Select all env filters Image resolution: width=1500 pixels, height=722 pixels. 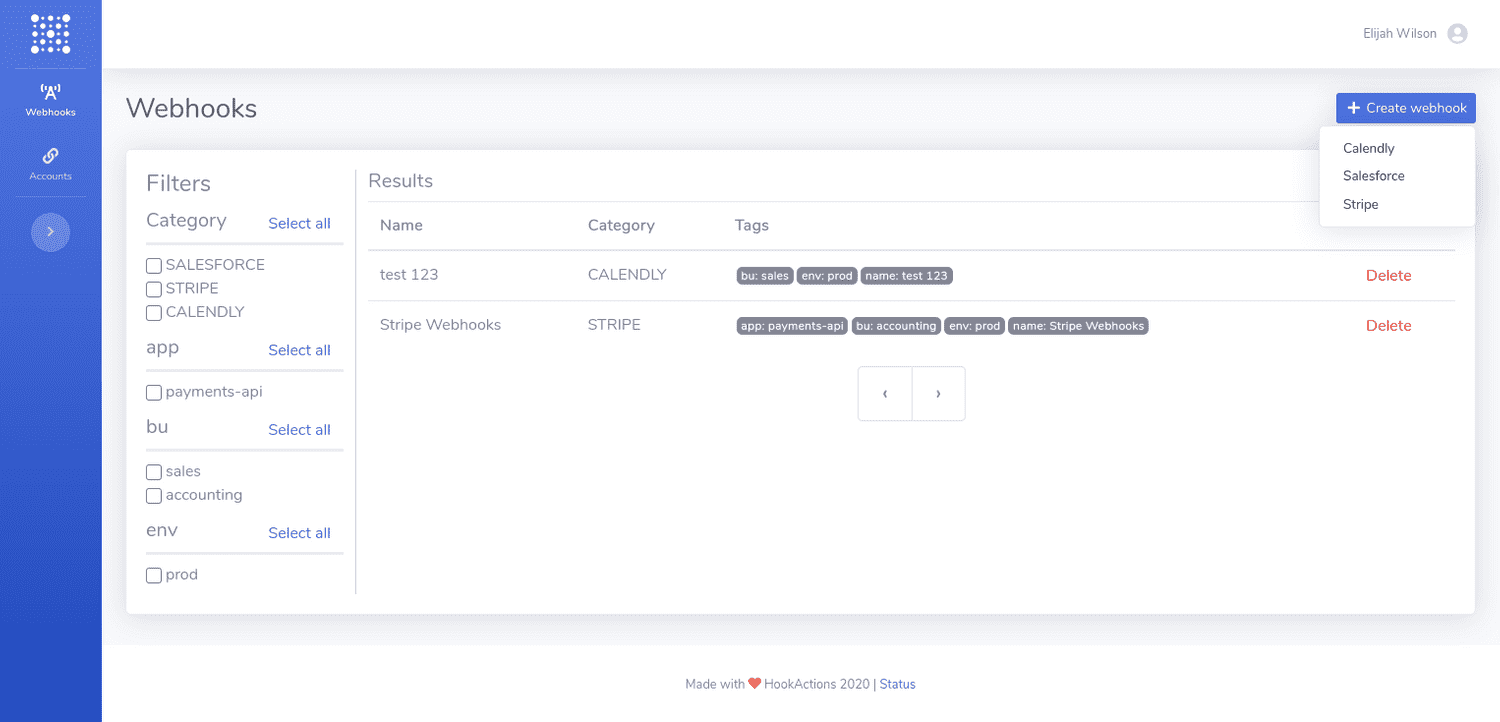[x=299, y=533]
